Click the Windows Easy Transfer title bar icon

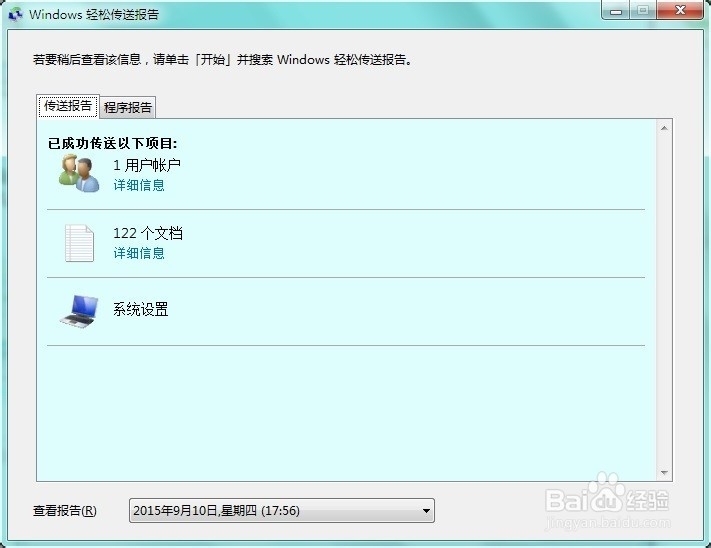15,14
